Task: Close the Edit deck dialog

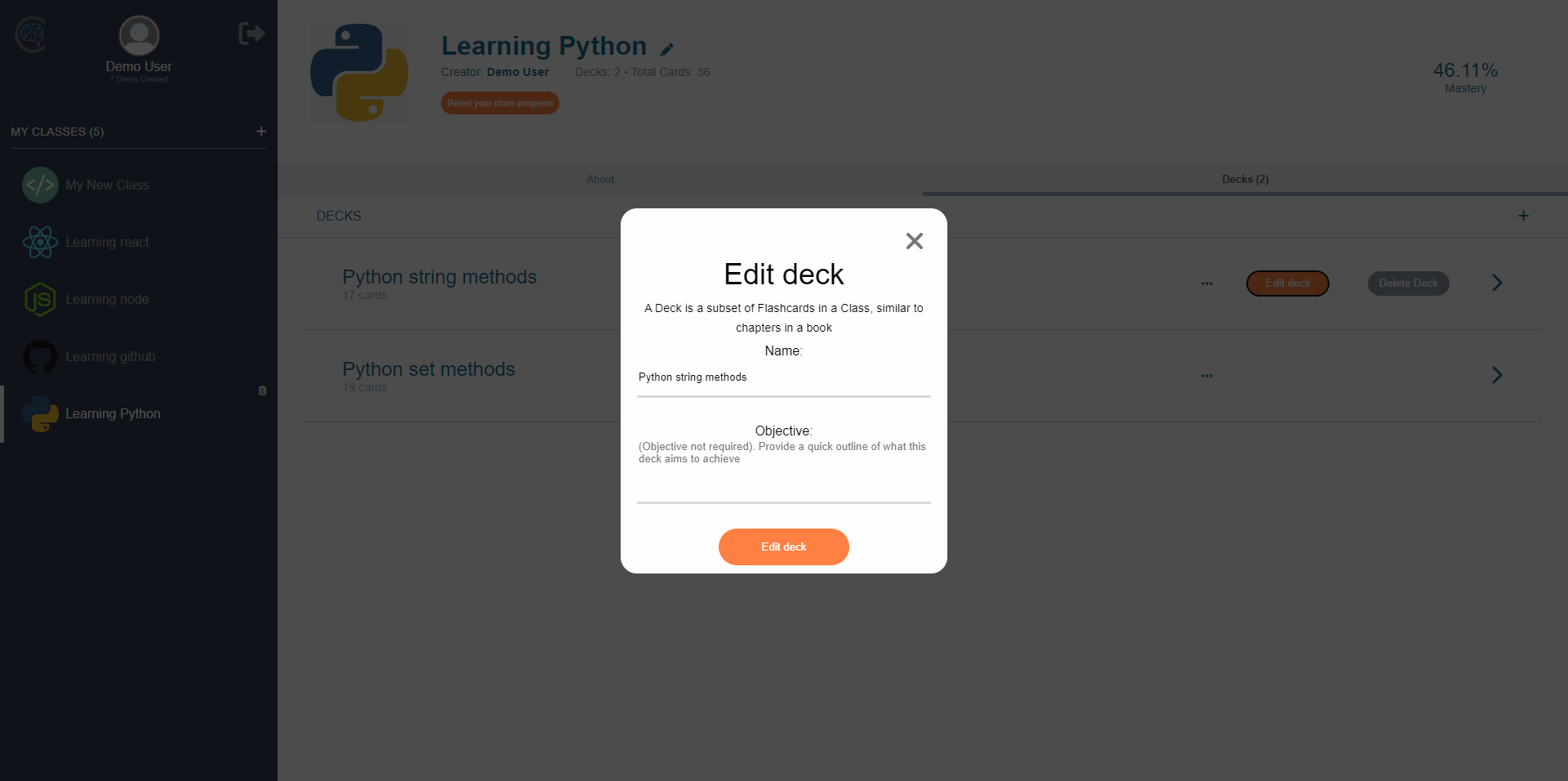Action: pyautogui.click(x=914, y=241)
